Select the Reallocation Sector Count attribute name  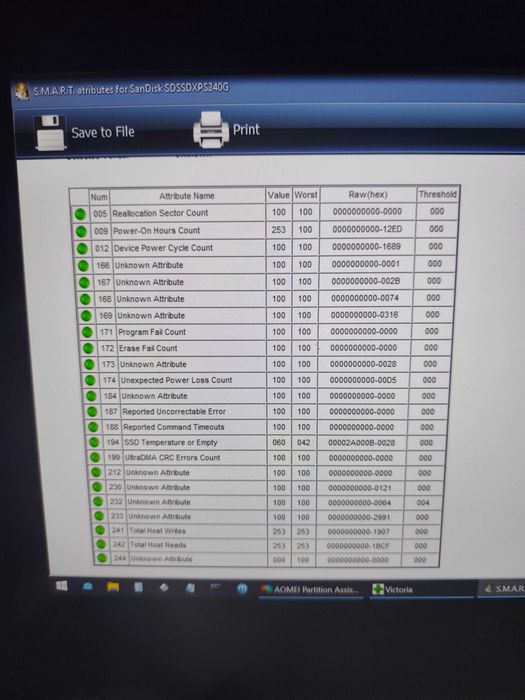tap(160, 213)
